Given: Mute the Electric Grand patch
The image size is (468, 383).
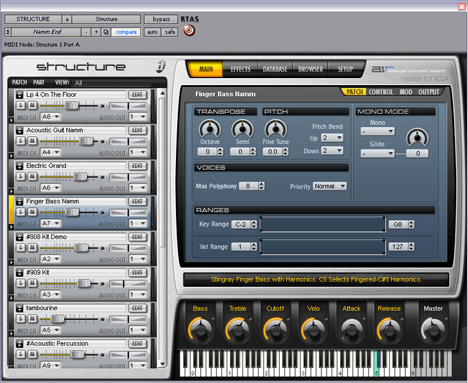Looking at the screenshot, I should tap(32, 177).
